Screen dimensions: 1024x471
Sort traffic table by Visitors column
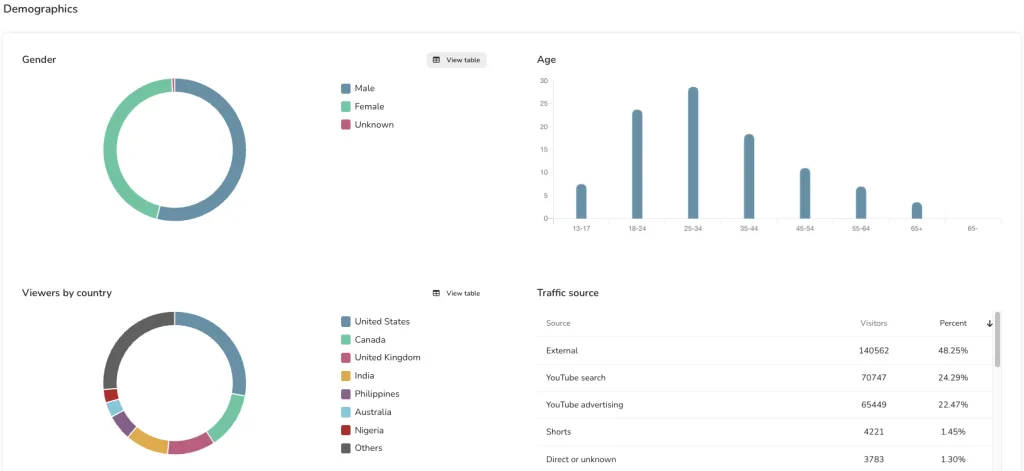tap(873, 323)
